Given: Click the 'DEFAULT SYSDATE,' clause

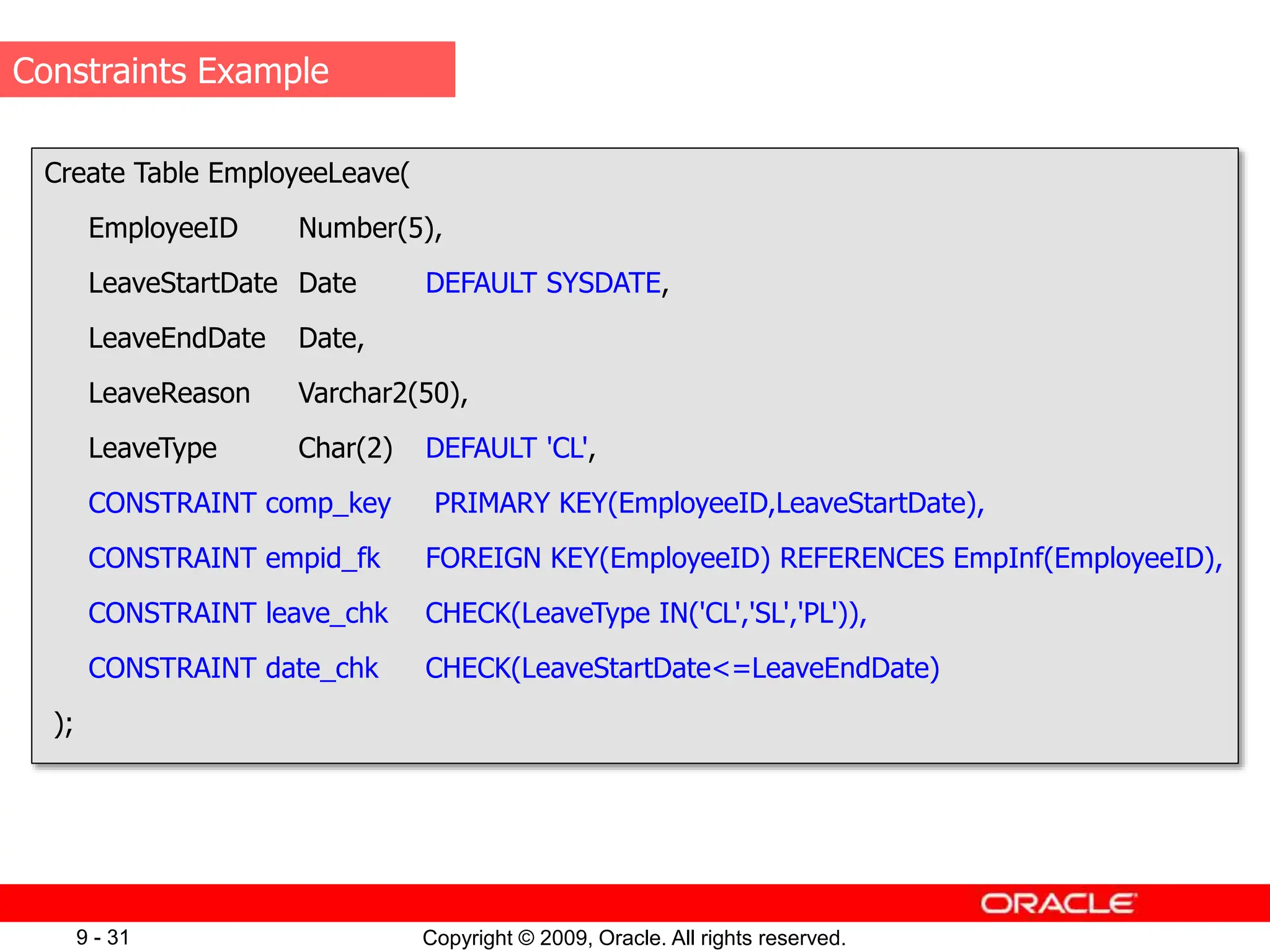Looking at the screenshot, I should click(548, 283).
